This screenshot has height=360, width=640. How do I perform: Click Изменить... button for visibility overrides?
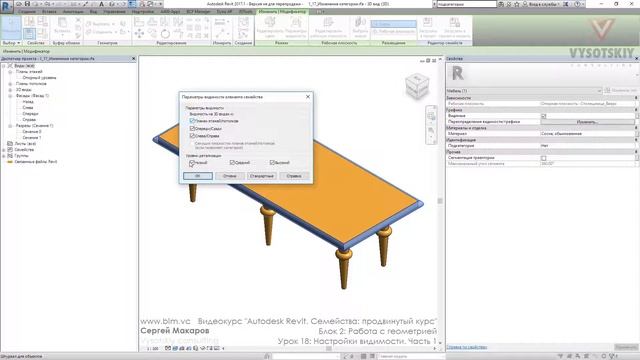(x=587, y=122)
